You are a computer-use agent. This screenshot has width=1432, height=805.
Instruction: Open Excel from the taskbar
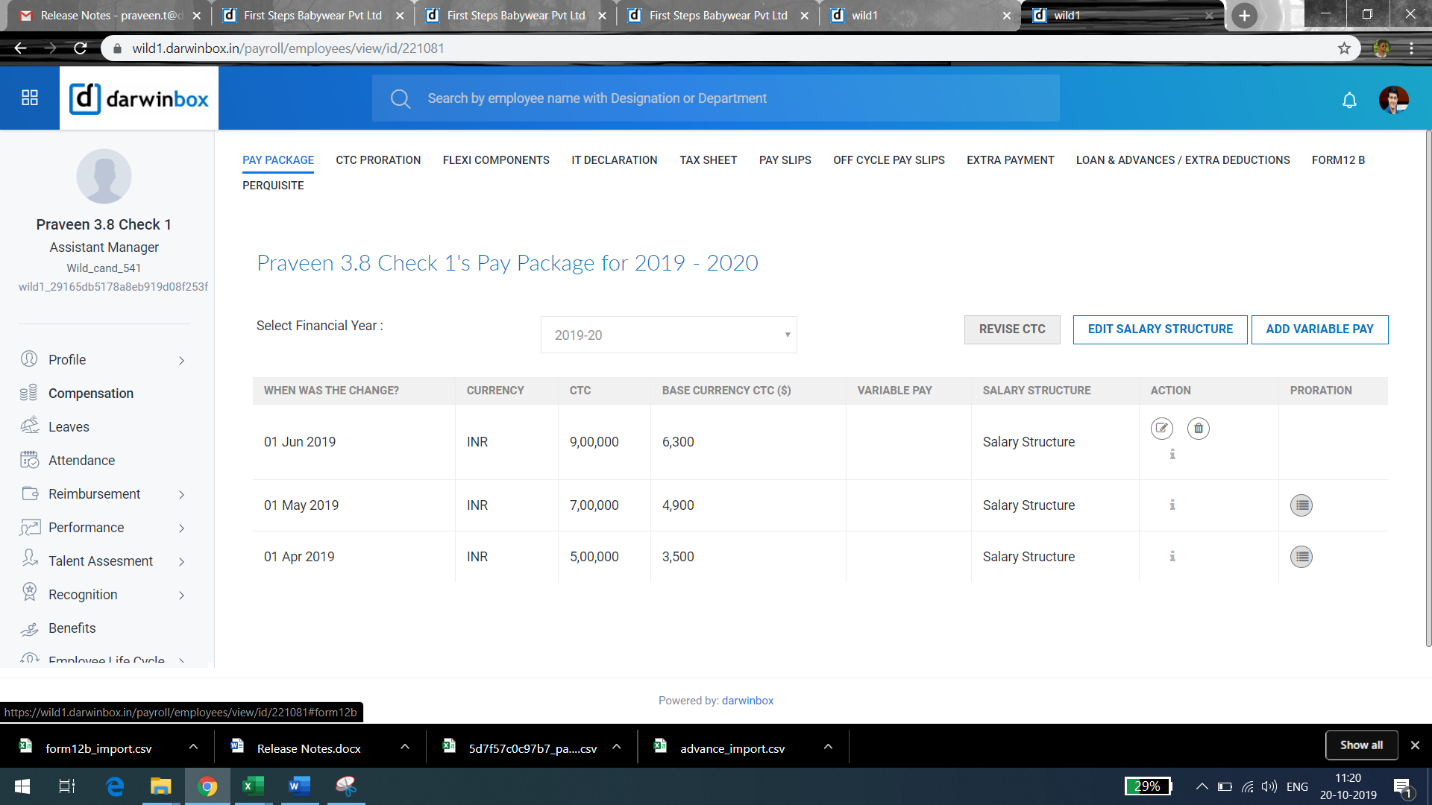click(252, 786)
